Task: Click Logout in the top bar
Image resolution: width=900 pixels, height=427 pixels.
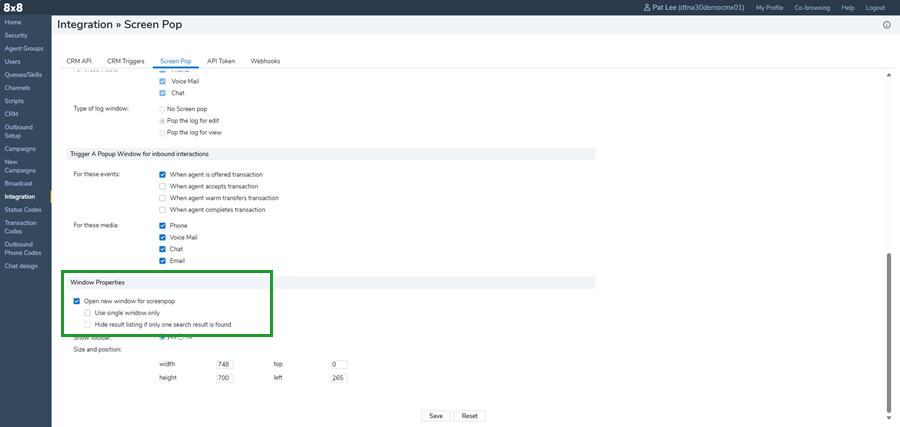Action: click(x=875, y=7)
